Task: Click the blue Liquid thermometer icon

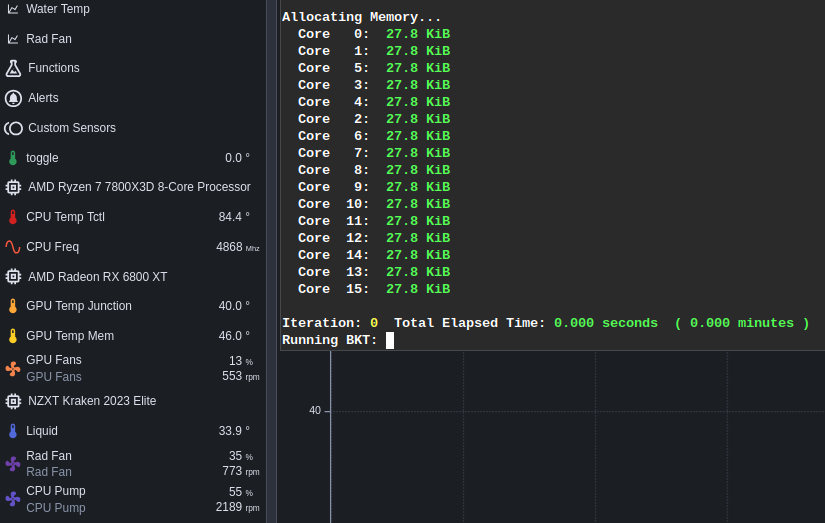Action: coord(13,431)
